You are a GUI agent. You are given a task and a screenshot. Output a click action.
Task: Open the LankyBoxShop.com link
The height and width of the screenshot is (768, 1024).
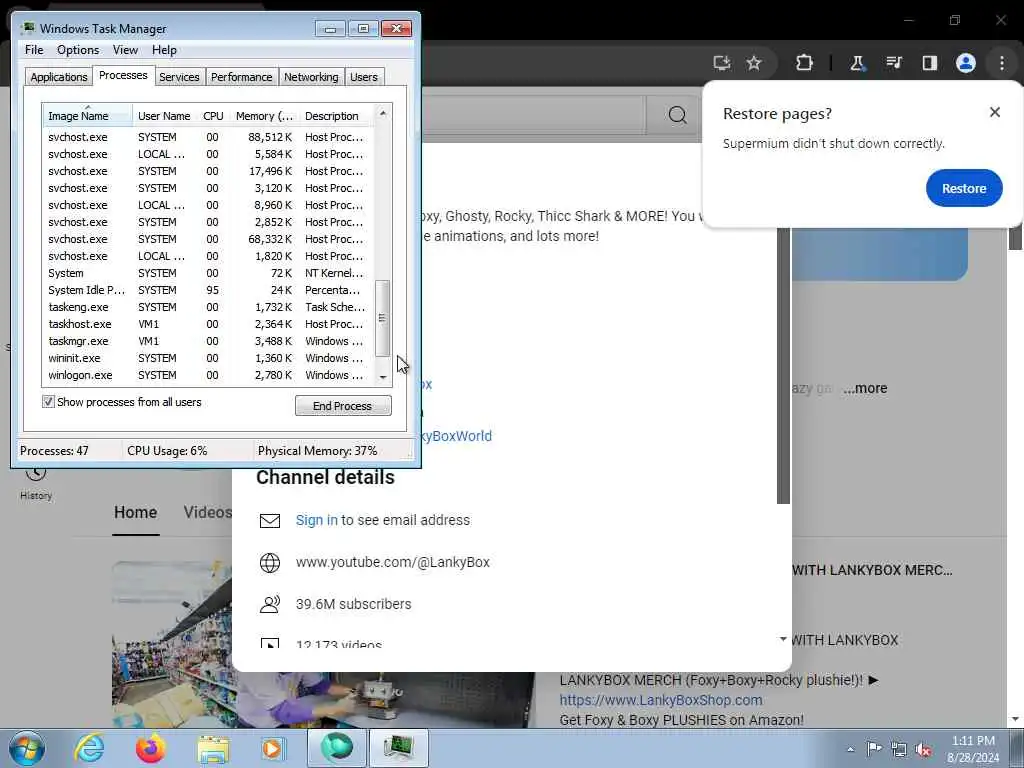[x=661, y=700]
